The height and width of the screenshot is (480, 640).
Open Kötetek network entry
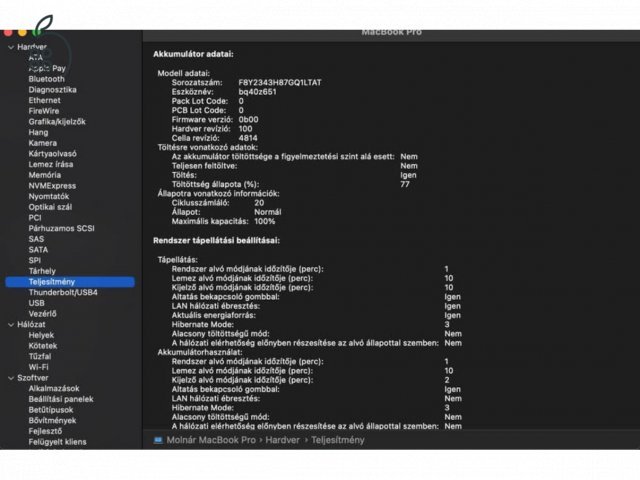coord(43,346)
